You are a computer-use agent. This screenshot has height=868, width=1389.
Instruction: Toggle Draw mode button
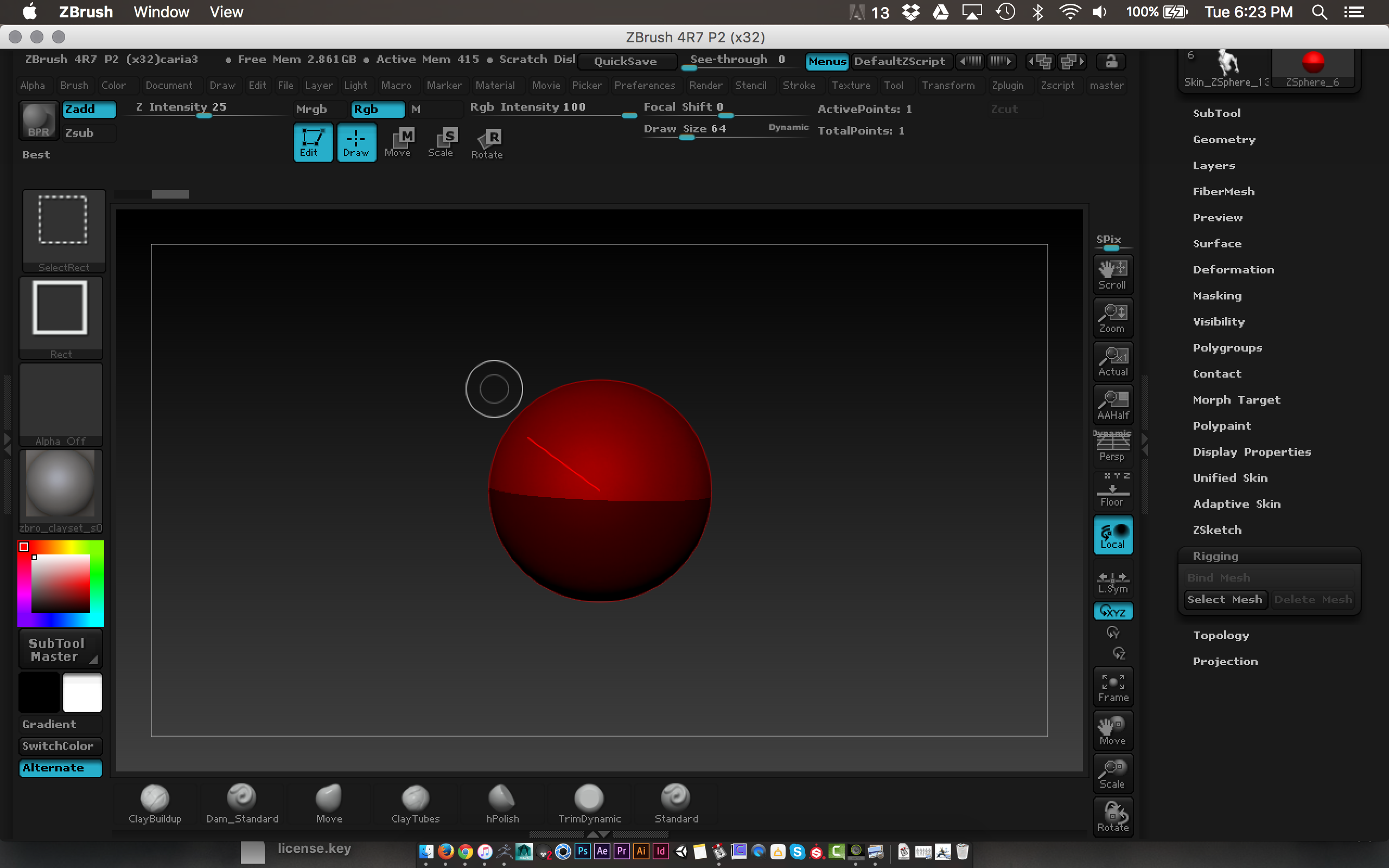click(x=356, y=142)
